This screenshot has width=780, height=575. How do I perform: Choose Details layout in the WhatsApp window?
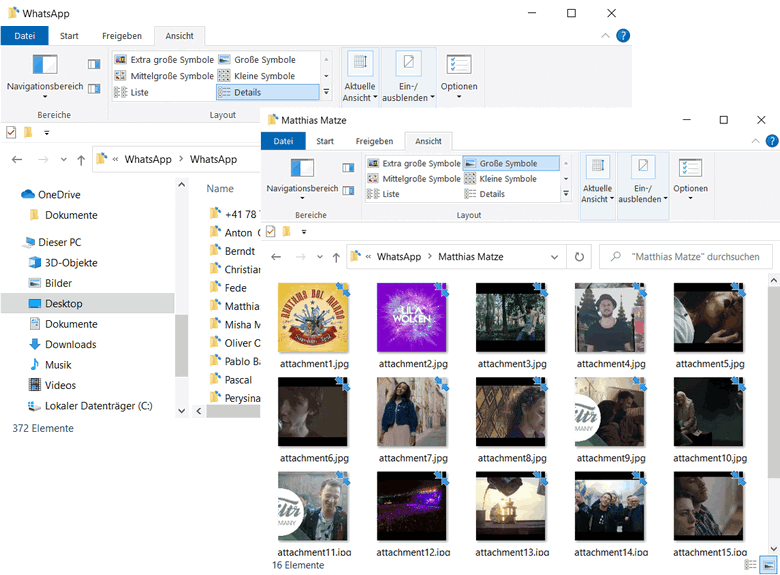pyautogui.click(x=268, y=93)
